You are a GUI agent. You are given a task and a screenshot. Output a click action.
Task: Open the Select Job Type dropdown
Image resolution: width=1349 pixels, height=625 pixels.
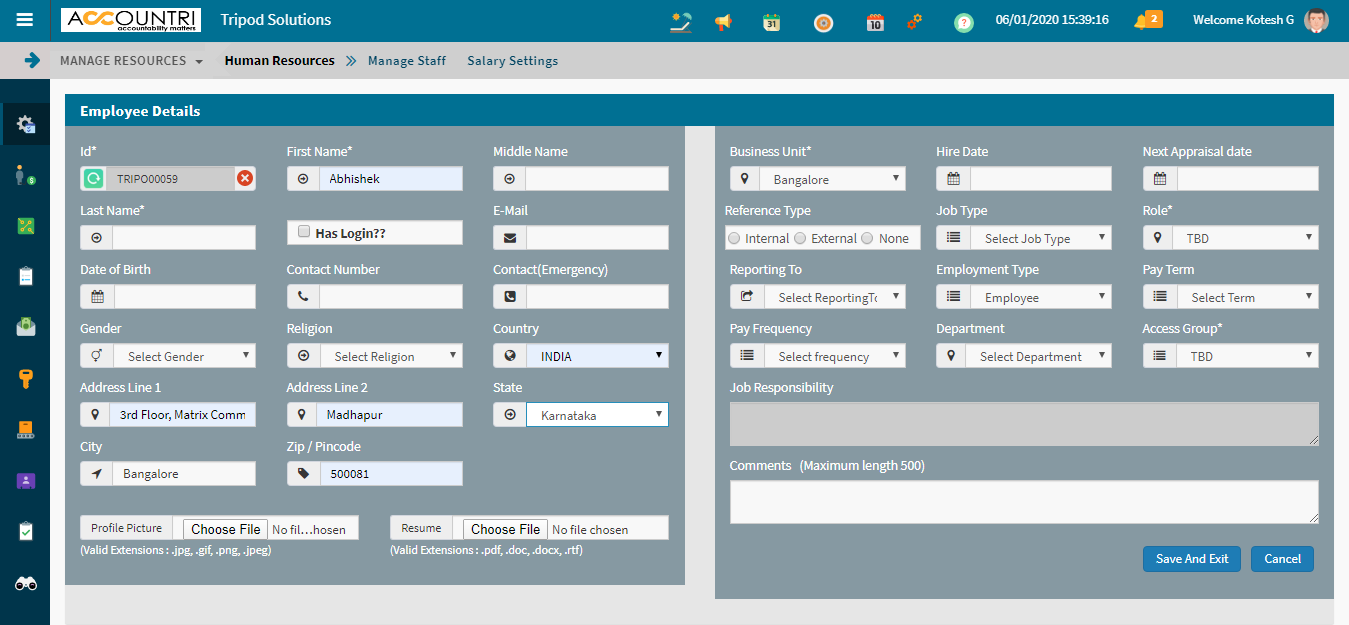pyautogui.click(x=1039, y=238)
